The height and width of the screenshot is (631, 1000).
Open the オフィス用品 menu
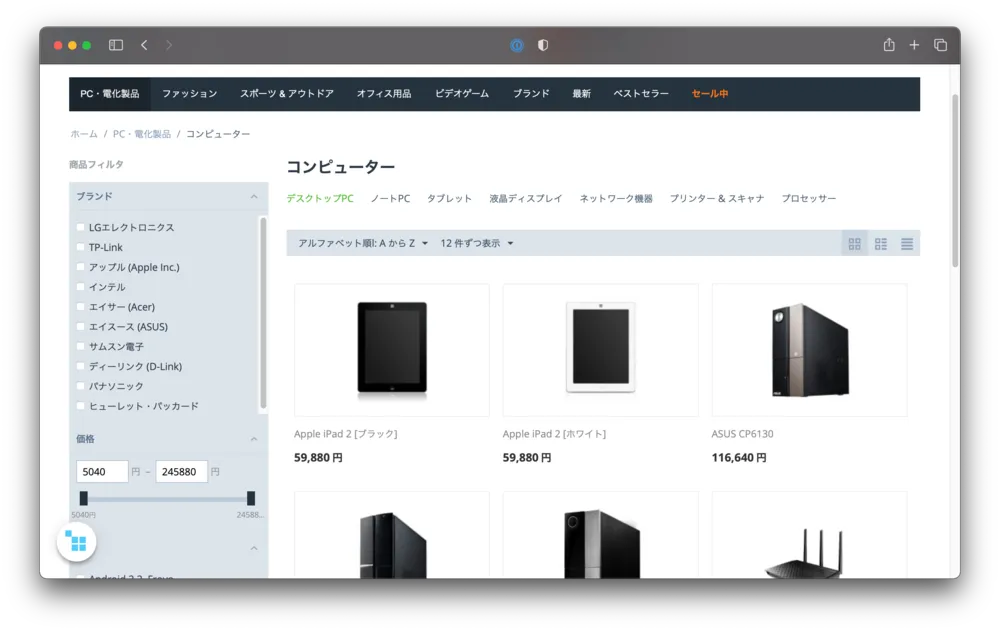(x=384, y=94)
